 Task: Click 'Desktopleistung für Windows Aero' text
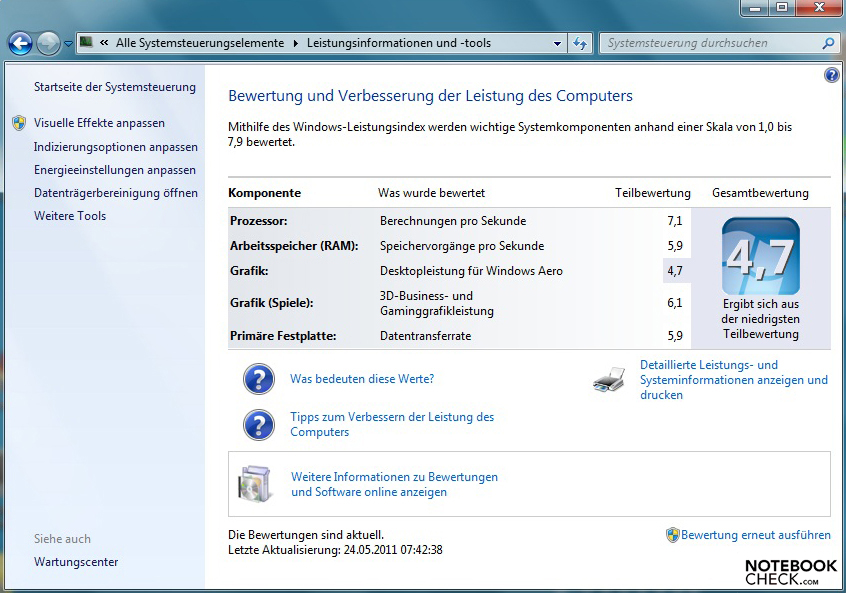click(x=471, y=271)
